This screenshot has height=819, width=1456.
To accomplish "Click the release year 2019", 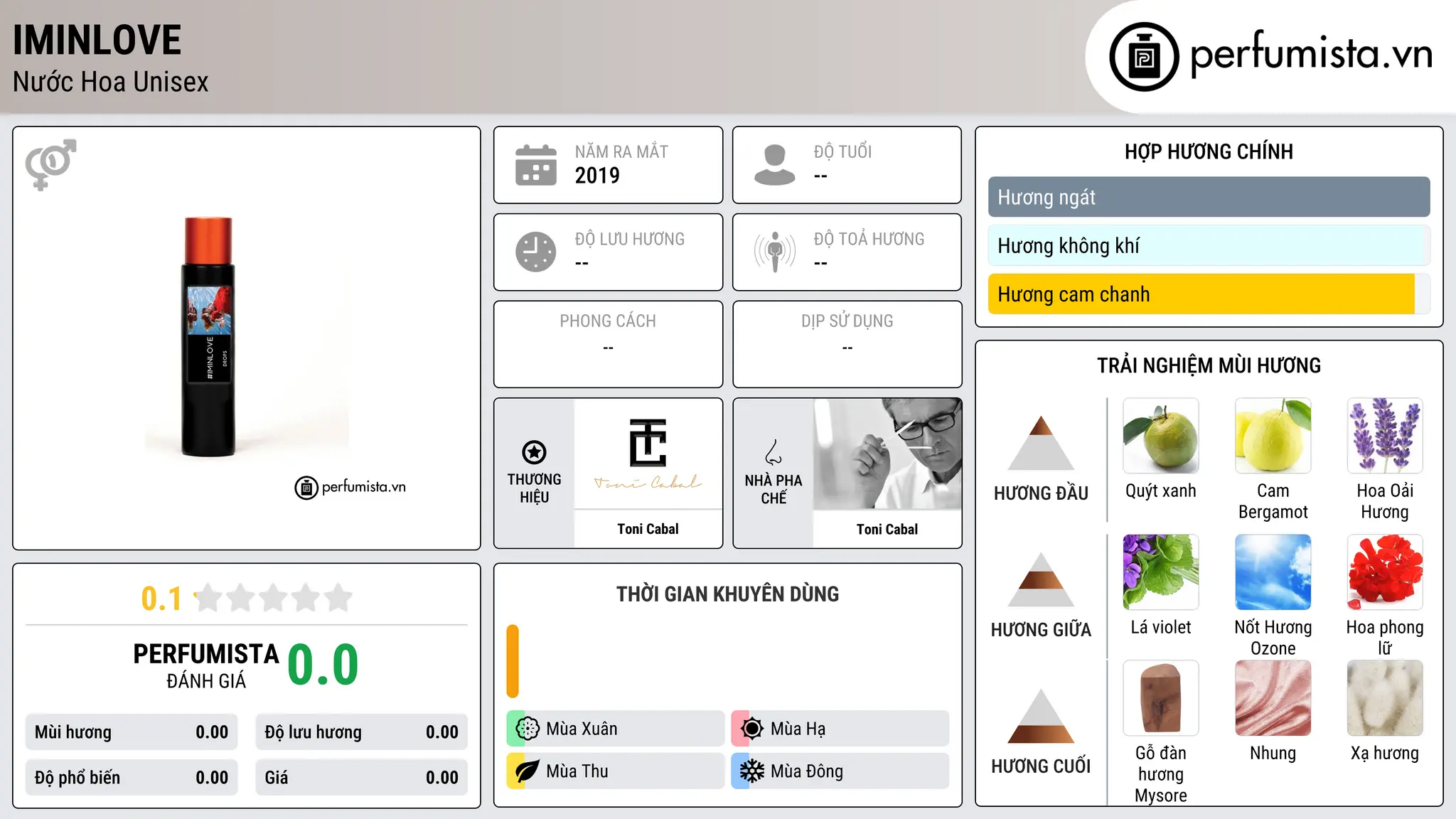I will pyautogui.click(x=597, y=176).
